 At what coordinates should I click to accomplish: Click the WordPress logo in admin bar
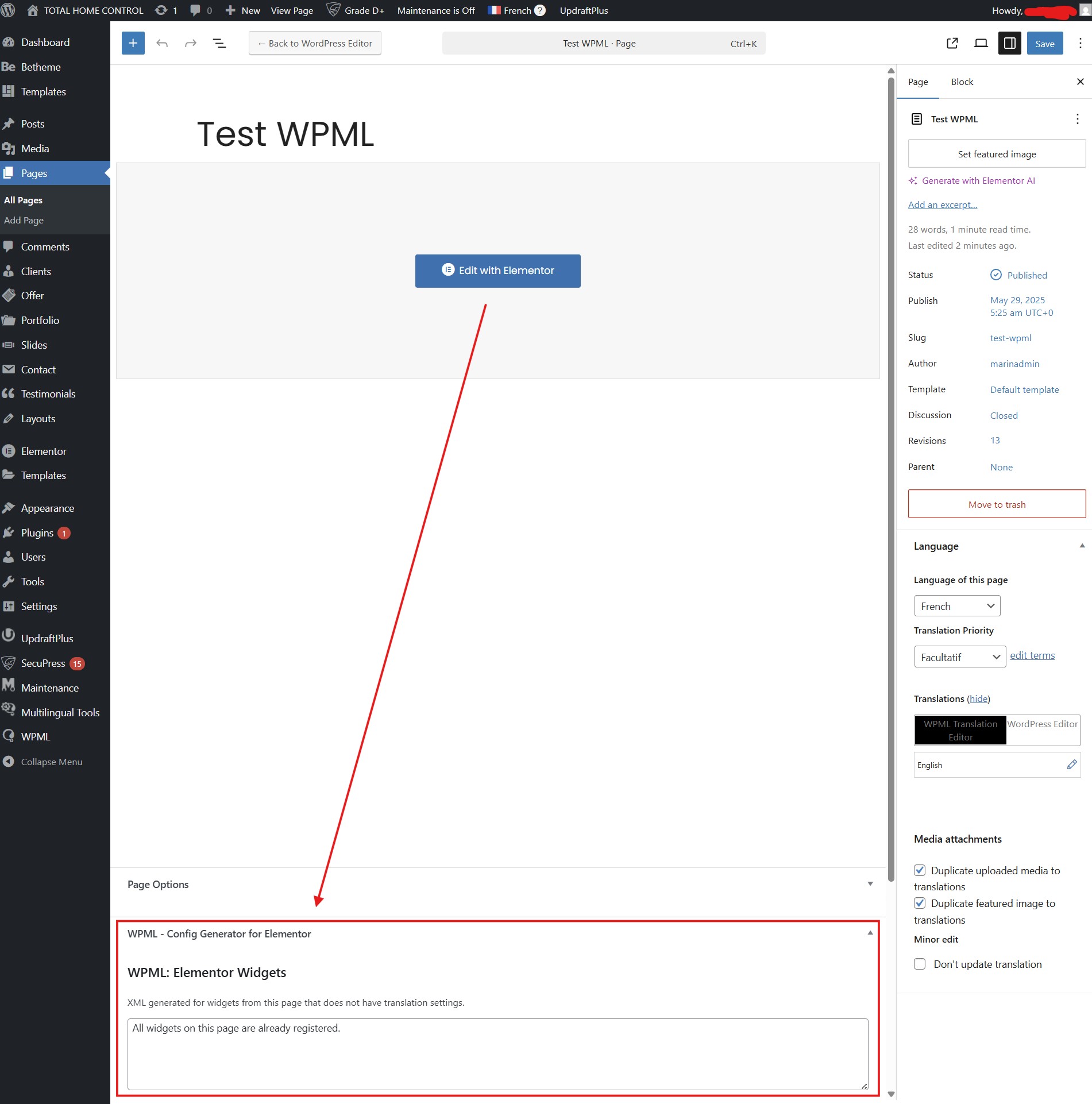click(x=9, y=10)
